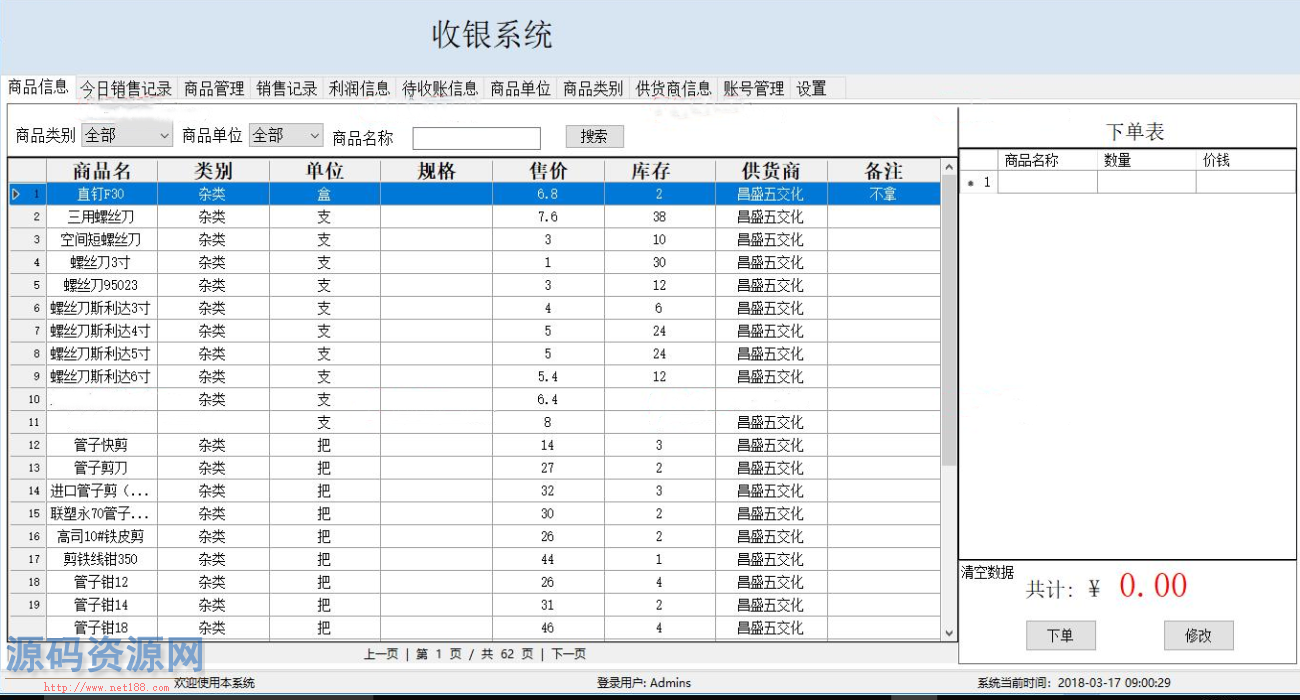Click the price cell 32 of 进口管子剪
The image size is (1300, 700).
click(548, 491)
